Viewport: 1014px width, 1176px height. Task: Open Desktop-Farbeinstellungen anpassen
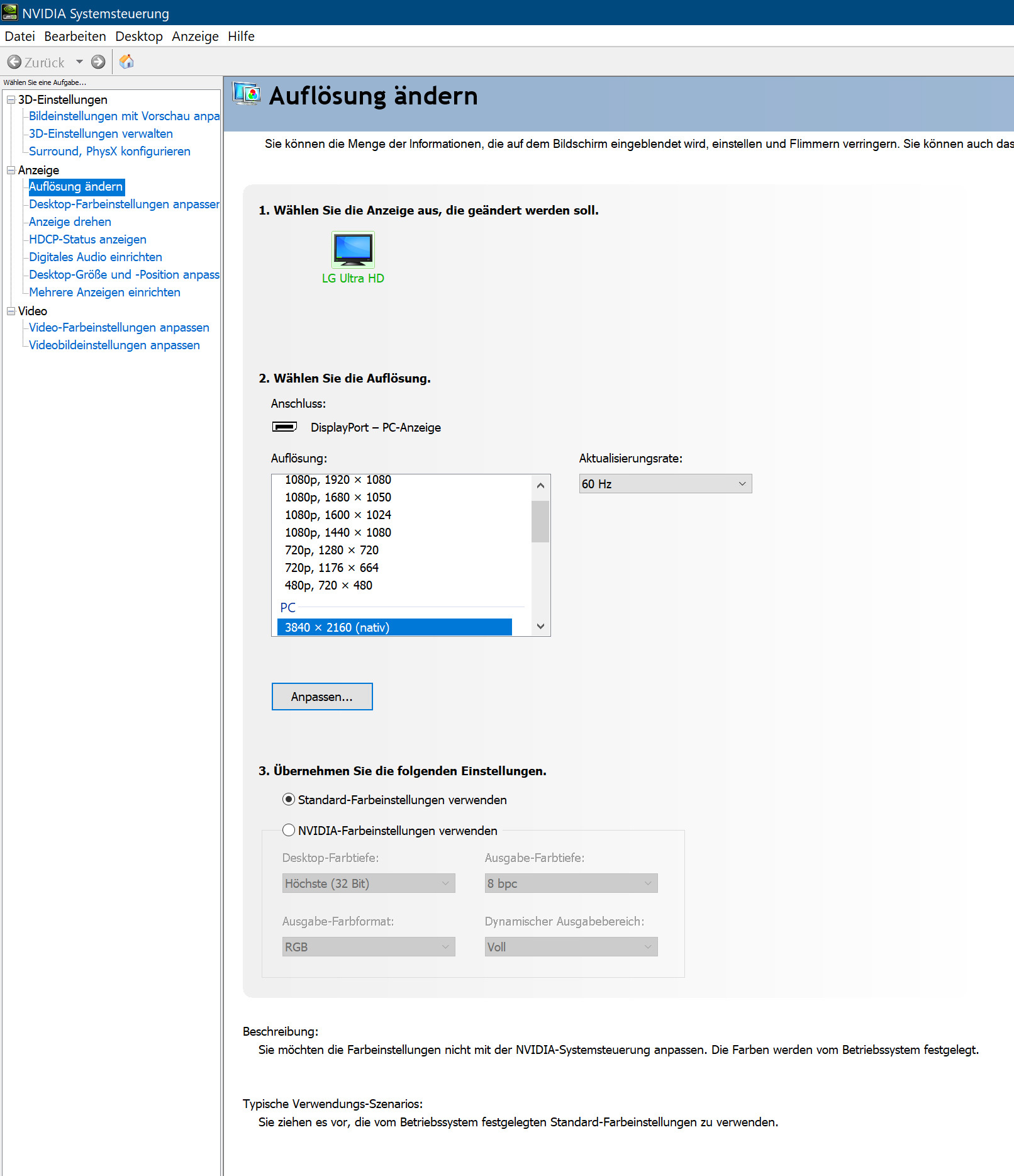click(124, 204)
